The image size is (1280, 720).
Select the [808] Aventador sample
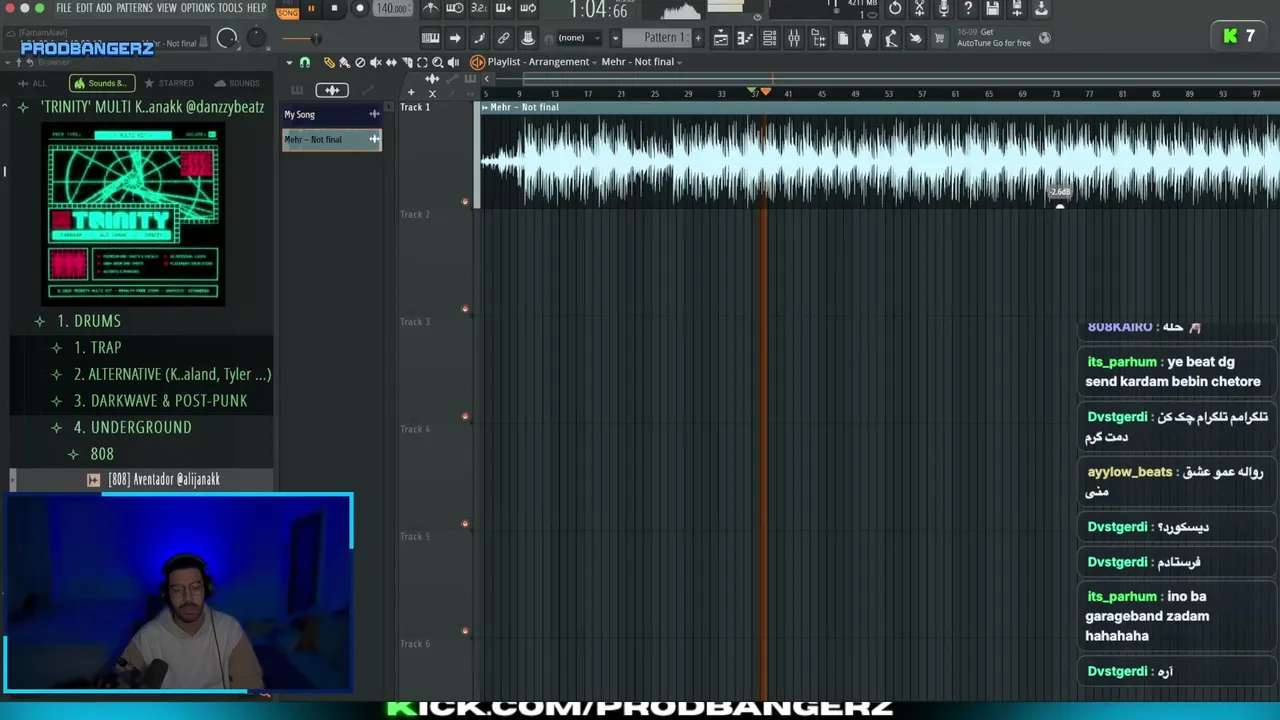[x=163, y=480]
